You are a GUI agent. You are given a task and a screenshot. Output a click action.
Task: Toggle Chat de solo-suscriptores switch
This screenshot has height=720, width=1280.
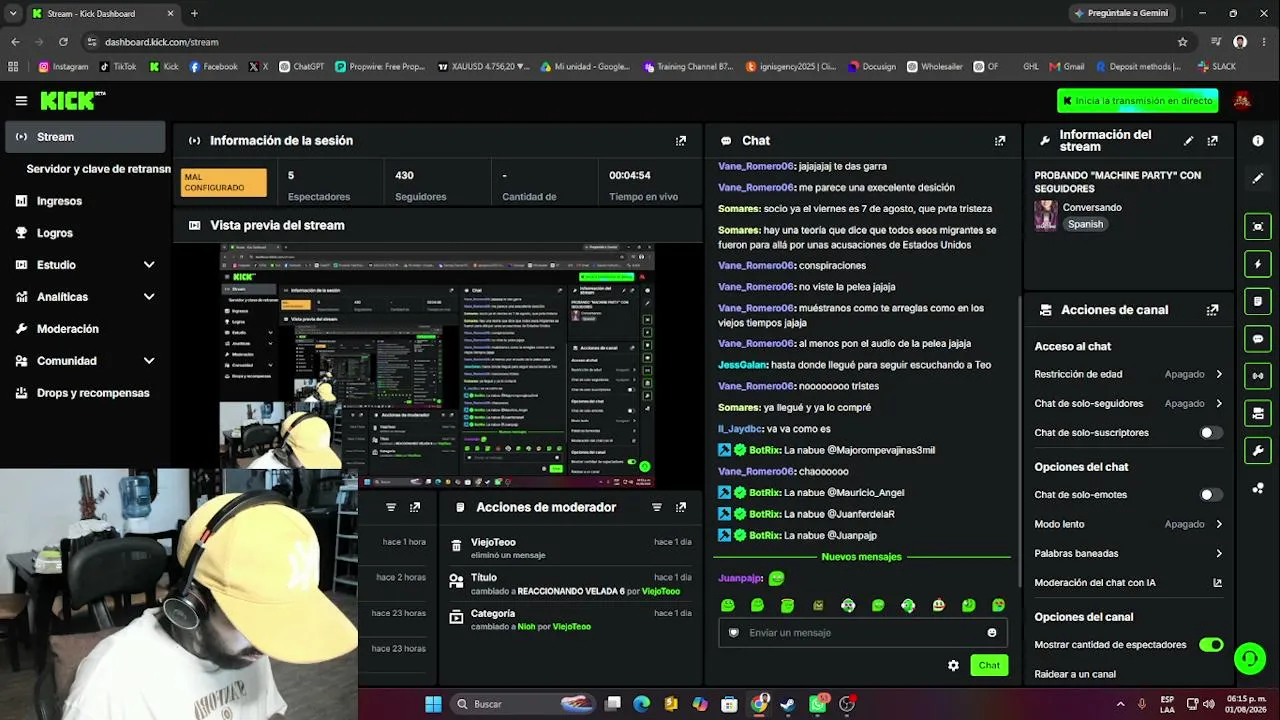(x=1211, y=433)
